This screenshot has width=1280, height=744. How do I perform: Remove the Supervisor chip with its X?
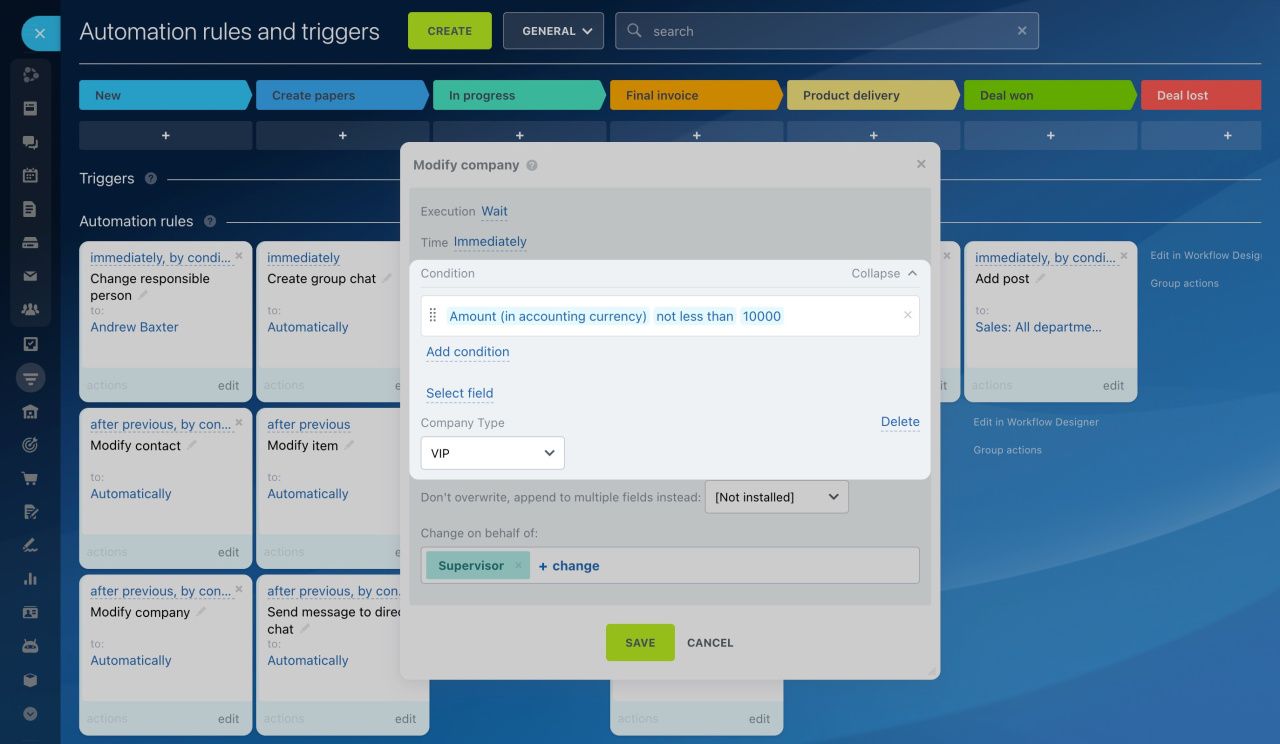point(518,565)
